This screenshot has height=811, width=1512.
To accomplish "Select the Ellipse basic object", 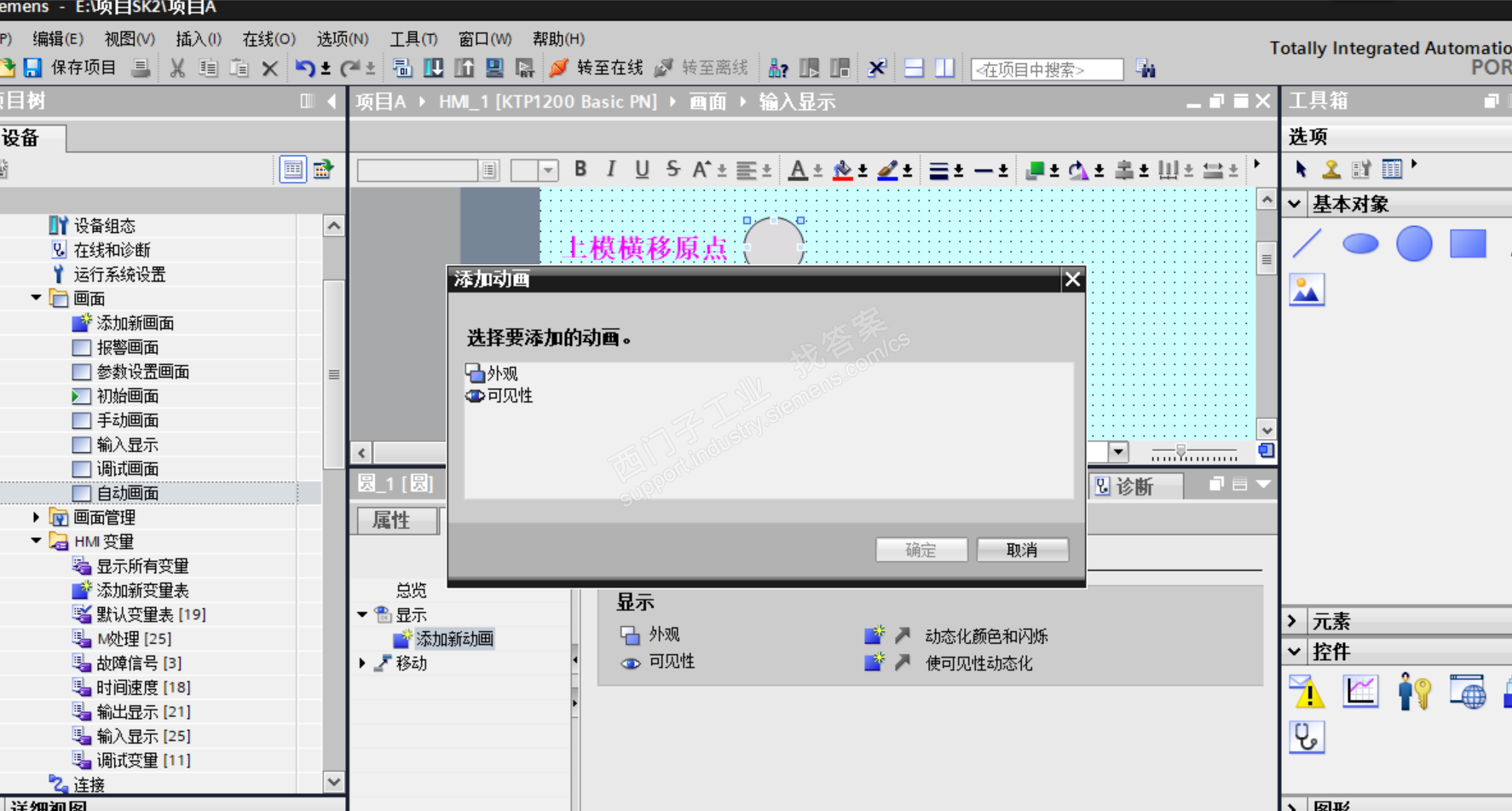I will (x=1360, y=244).
